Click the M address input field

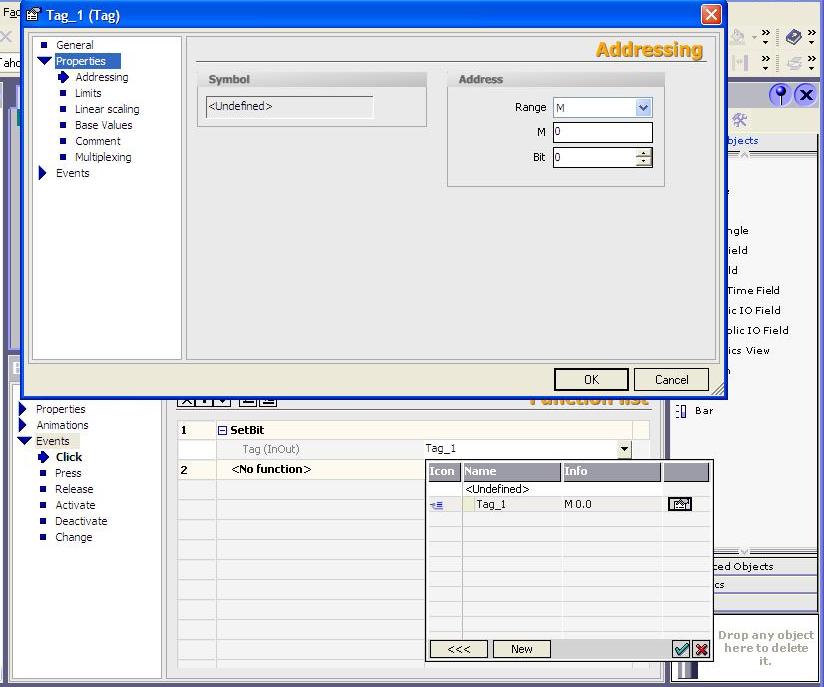[x=602, y=132]
